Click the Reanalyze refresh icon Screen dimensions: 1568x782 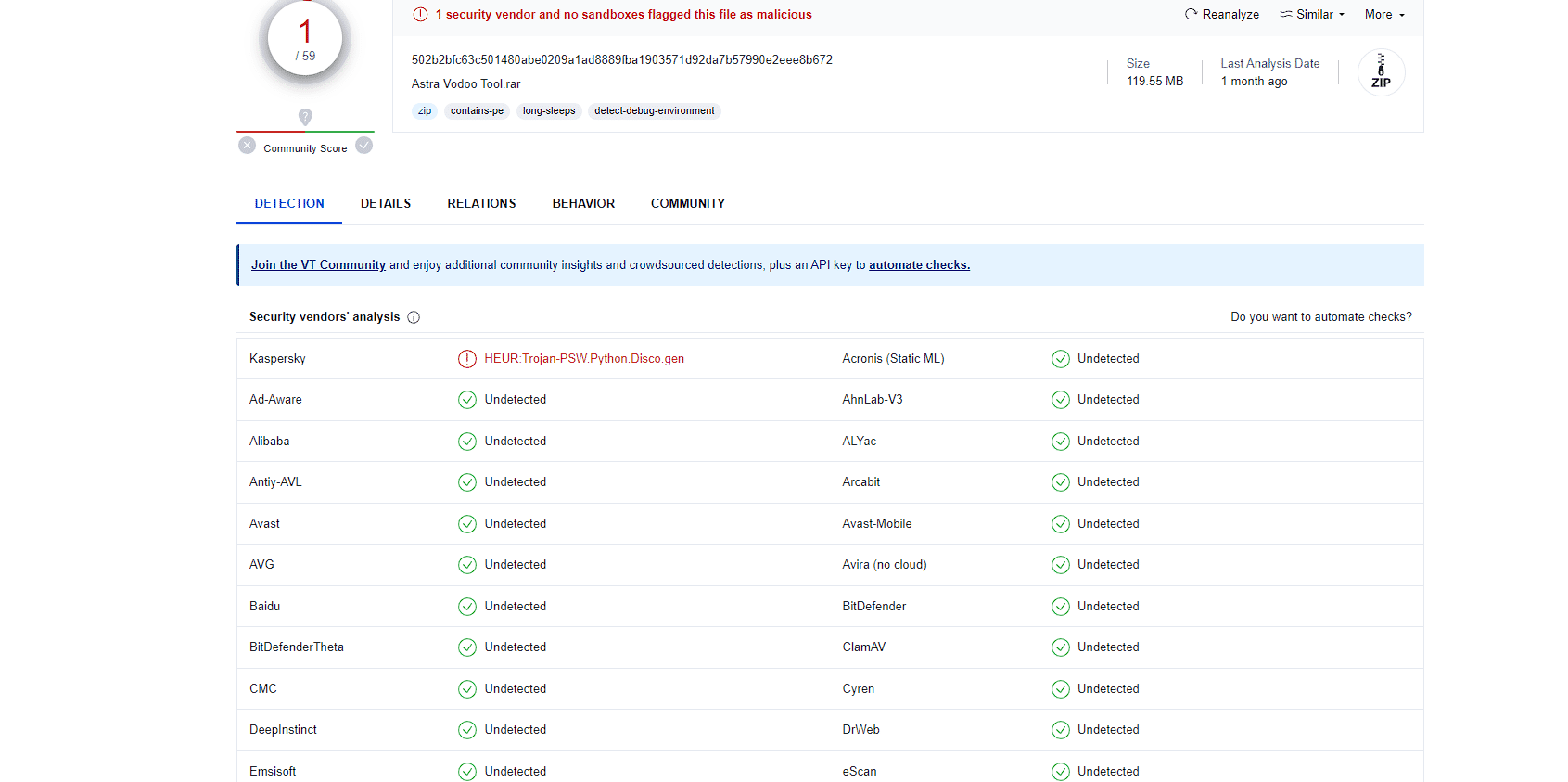tap(1191, 14)
